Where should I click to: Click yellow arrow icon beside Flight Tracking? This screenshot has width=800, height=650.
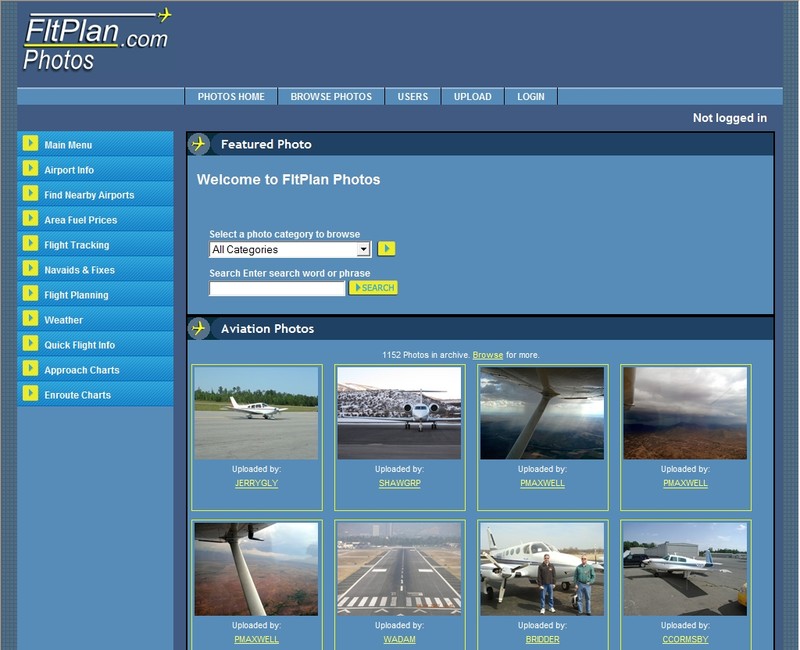(x=31, y=244)
